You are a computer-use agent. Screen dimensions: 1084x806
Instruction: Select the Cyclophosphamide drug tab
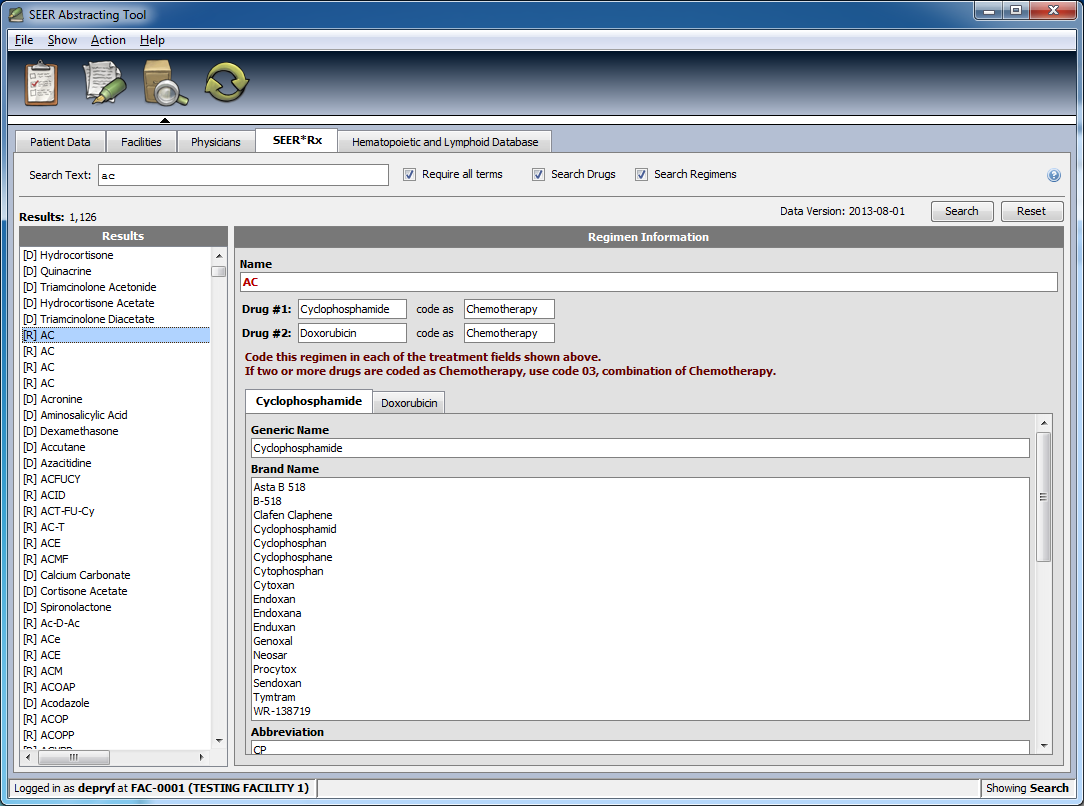pyautogui.click(x=309, y=402)
